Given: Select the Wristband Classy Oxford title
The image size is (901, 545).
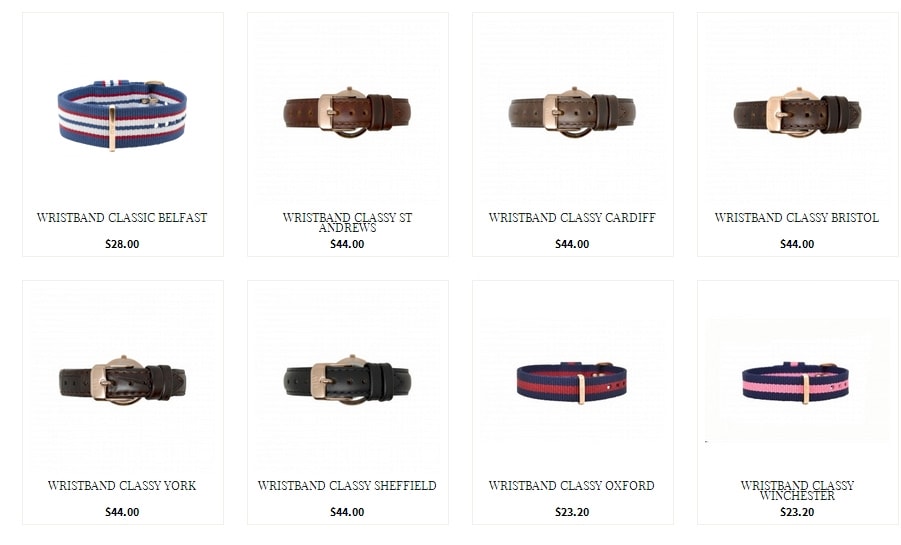Looking at the screenshot, I should [x=572, y=486].
